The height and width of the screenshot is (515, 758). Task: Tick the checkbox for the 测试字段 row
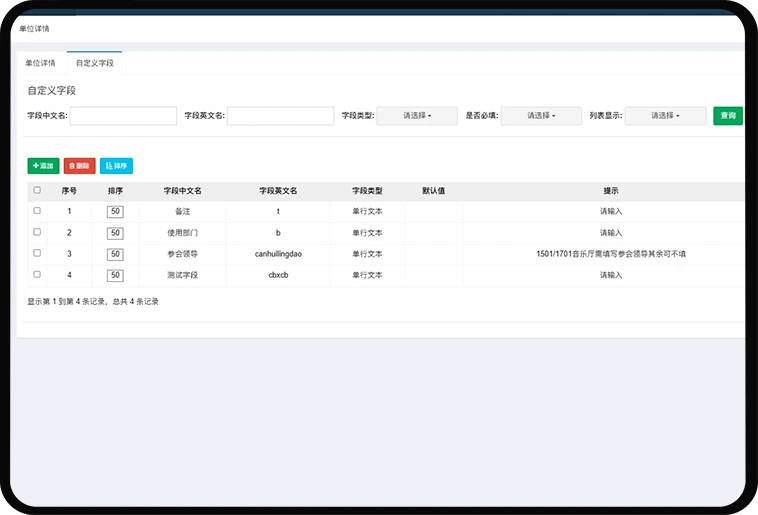(37, 274)
